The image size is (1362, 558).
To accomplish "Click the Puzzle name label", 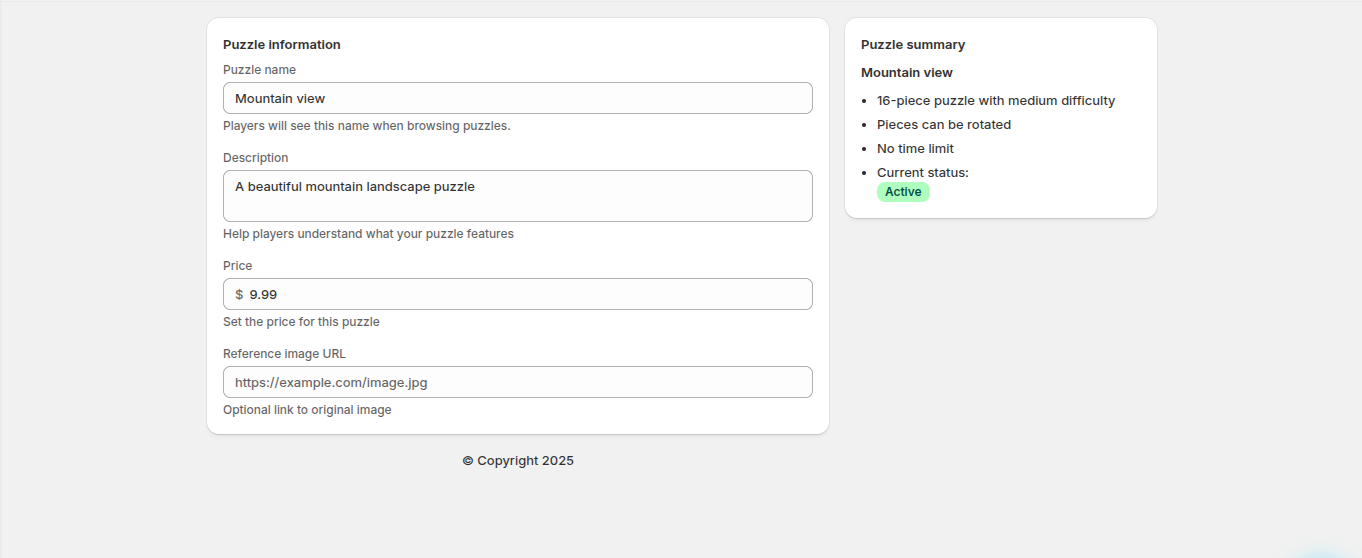I will pyautogui.click(x=259, y=70).
